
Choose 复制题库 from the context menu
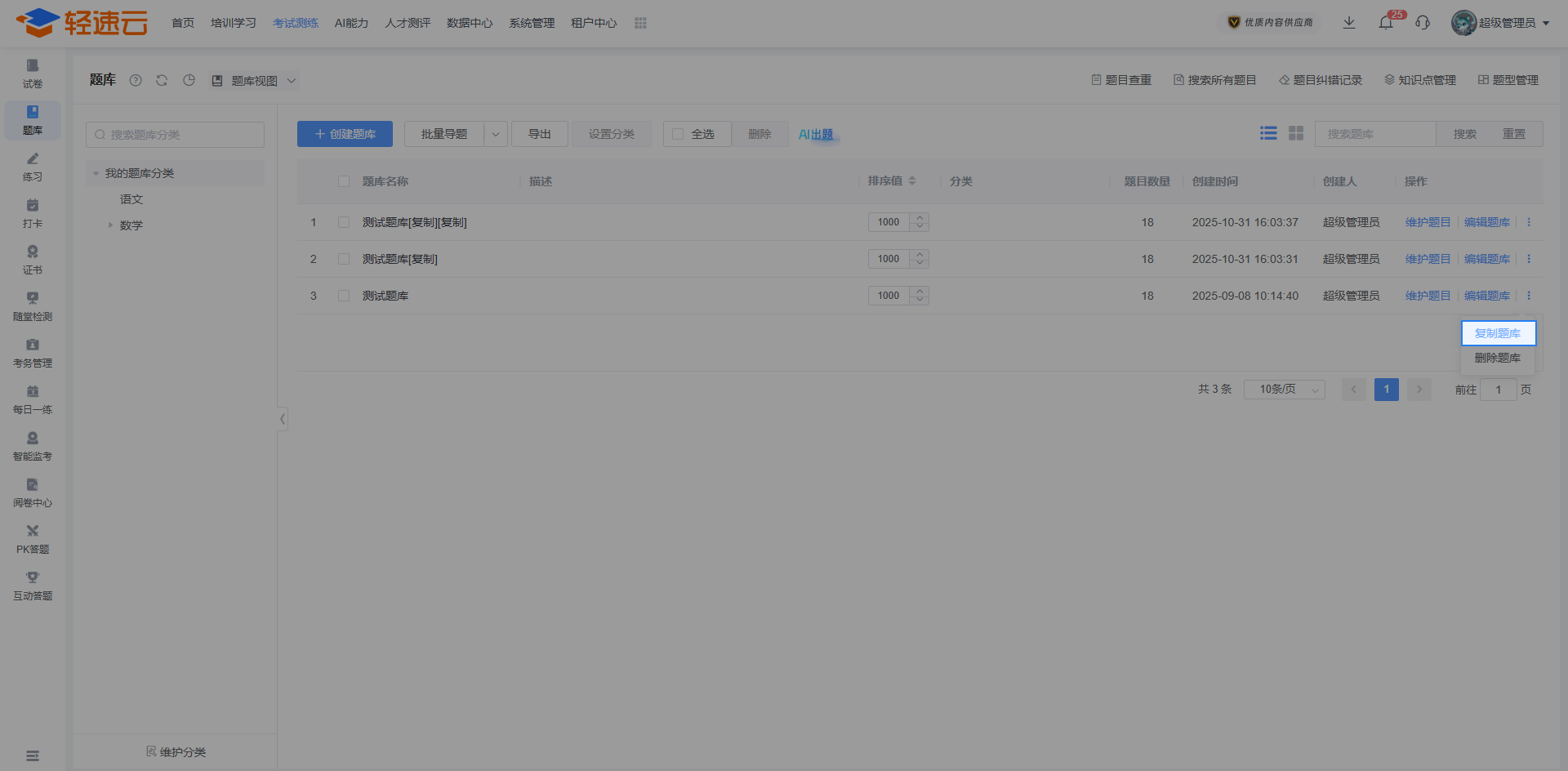click(x=1498, y=333)
